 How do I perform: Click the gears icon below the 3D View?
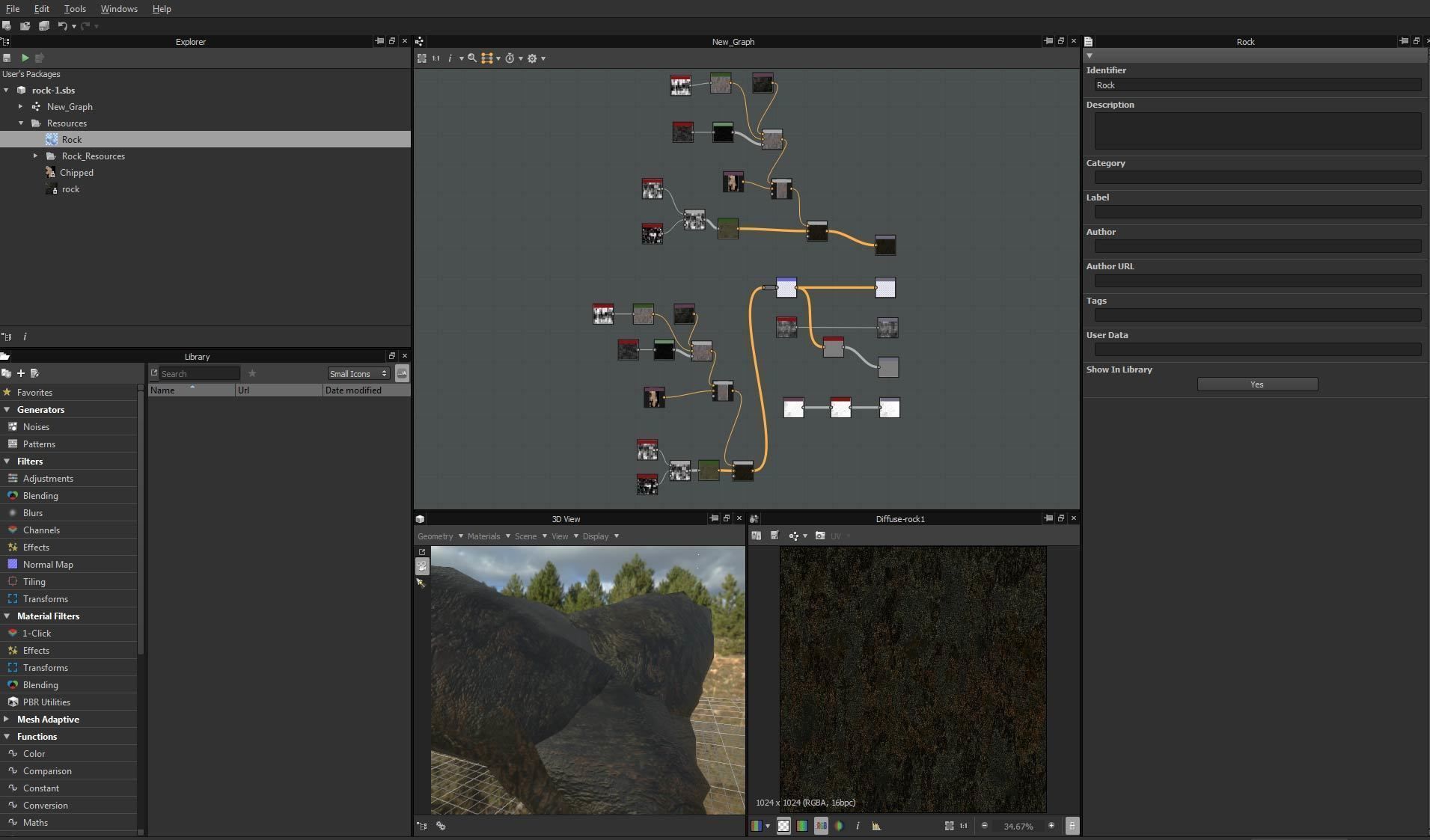pyautogui.click(x=441, y=826)
